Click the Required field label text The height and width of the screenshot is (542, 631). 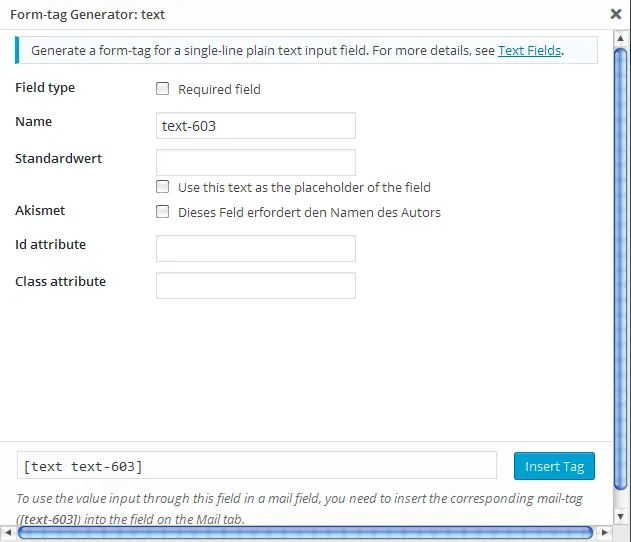click(x=219, y=89)
